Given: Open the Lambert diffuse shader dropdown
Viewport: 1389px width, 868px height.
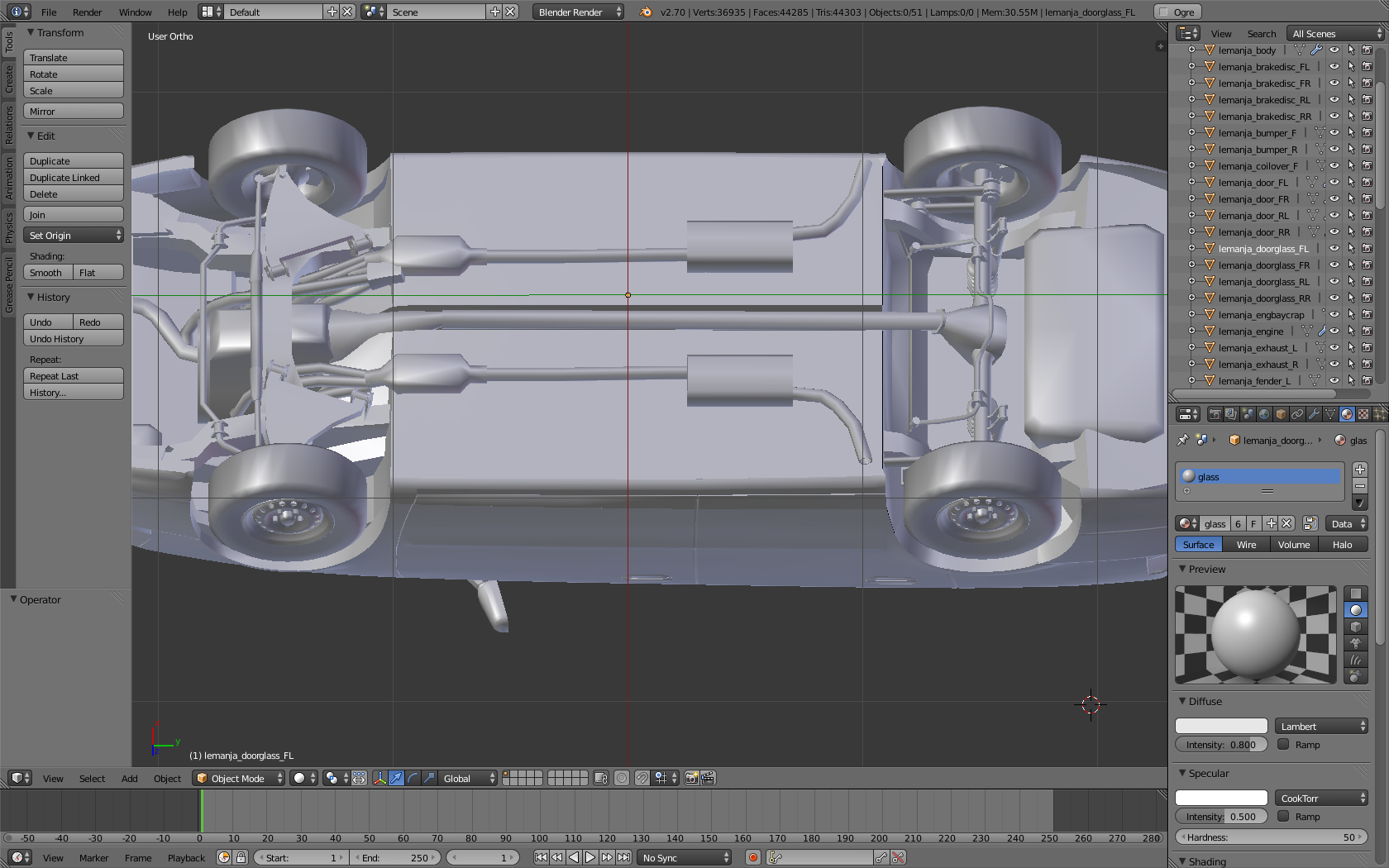Looking at the screenshot, I should tap(1321, 726).
